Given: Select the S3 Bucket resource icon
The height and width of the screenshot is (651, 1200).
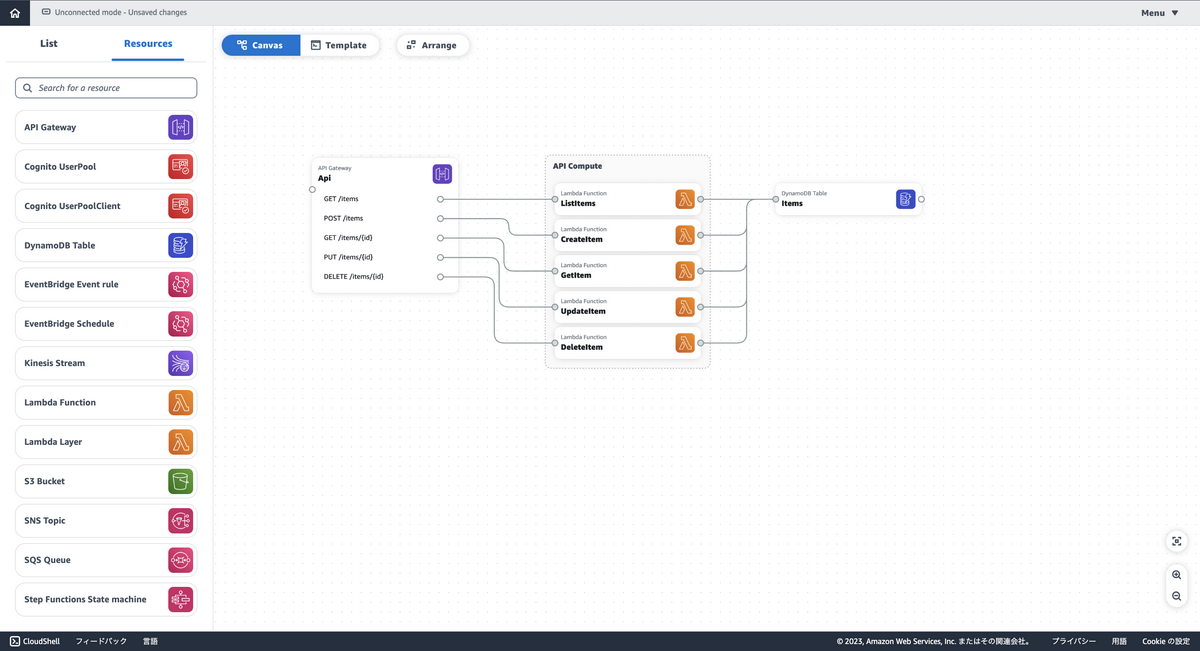Looking at the screenshot, I should coord(181,481).
